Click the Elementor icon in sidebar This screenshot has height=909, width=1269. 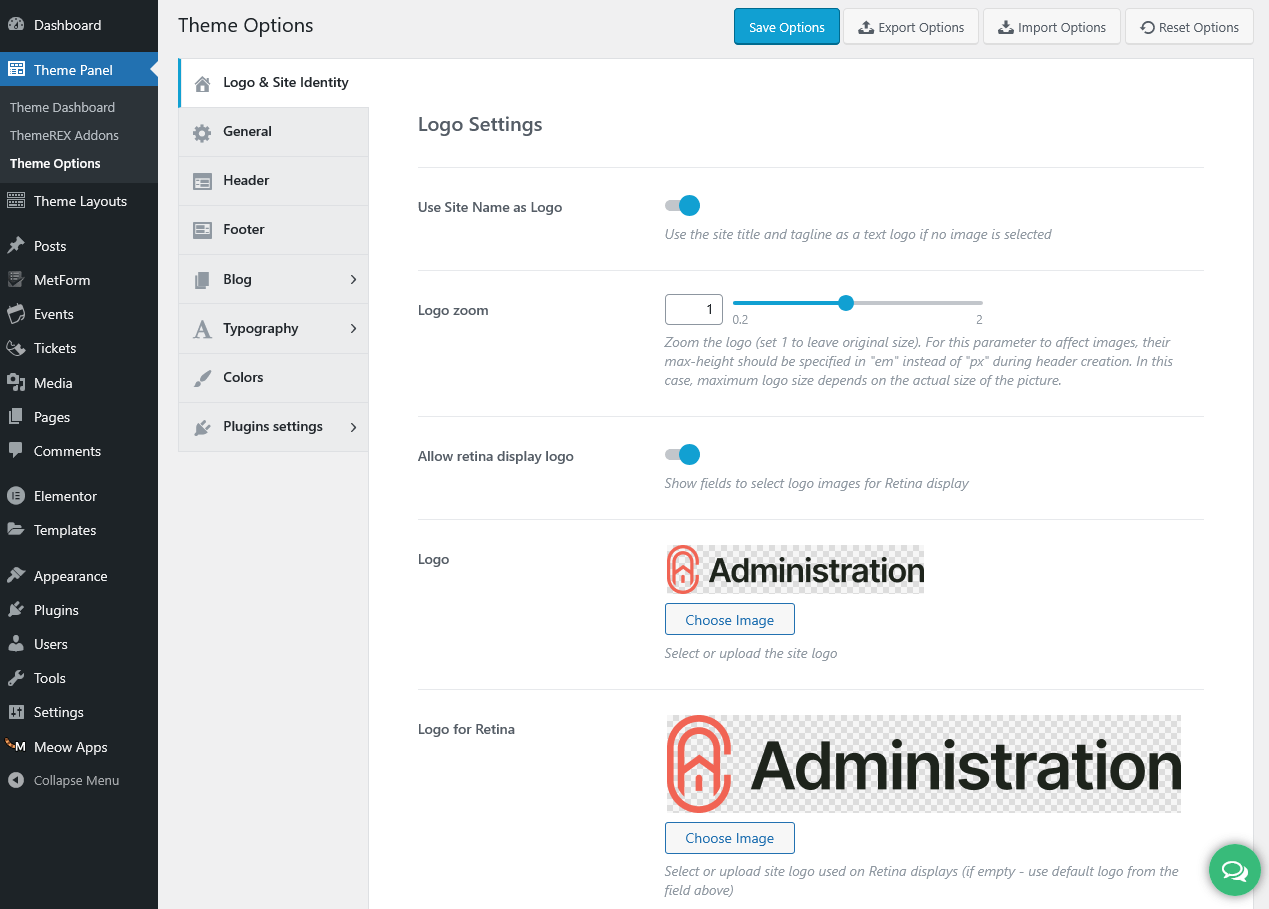(15, 496)
